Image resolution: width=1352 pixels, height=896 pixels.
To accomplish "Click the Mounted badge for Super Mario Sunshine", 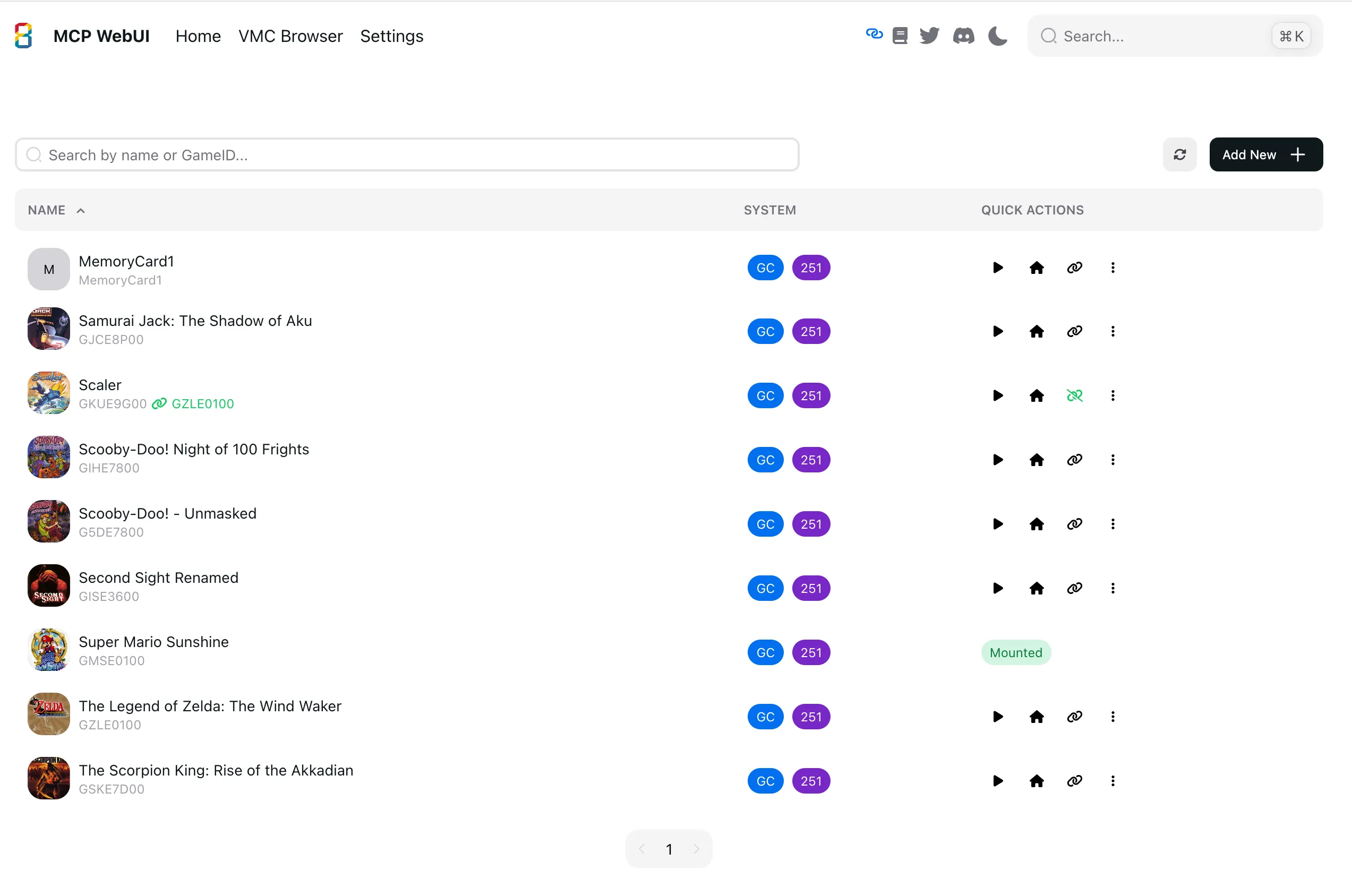I will click(1015, 652).
